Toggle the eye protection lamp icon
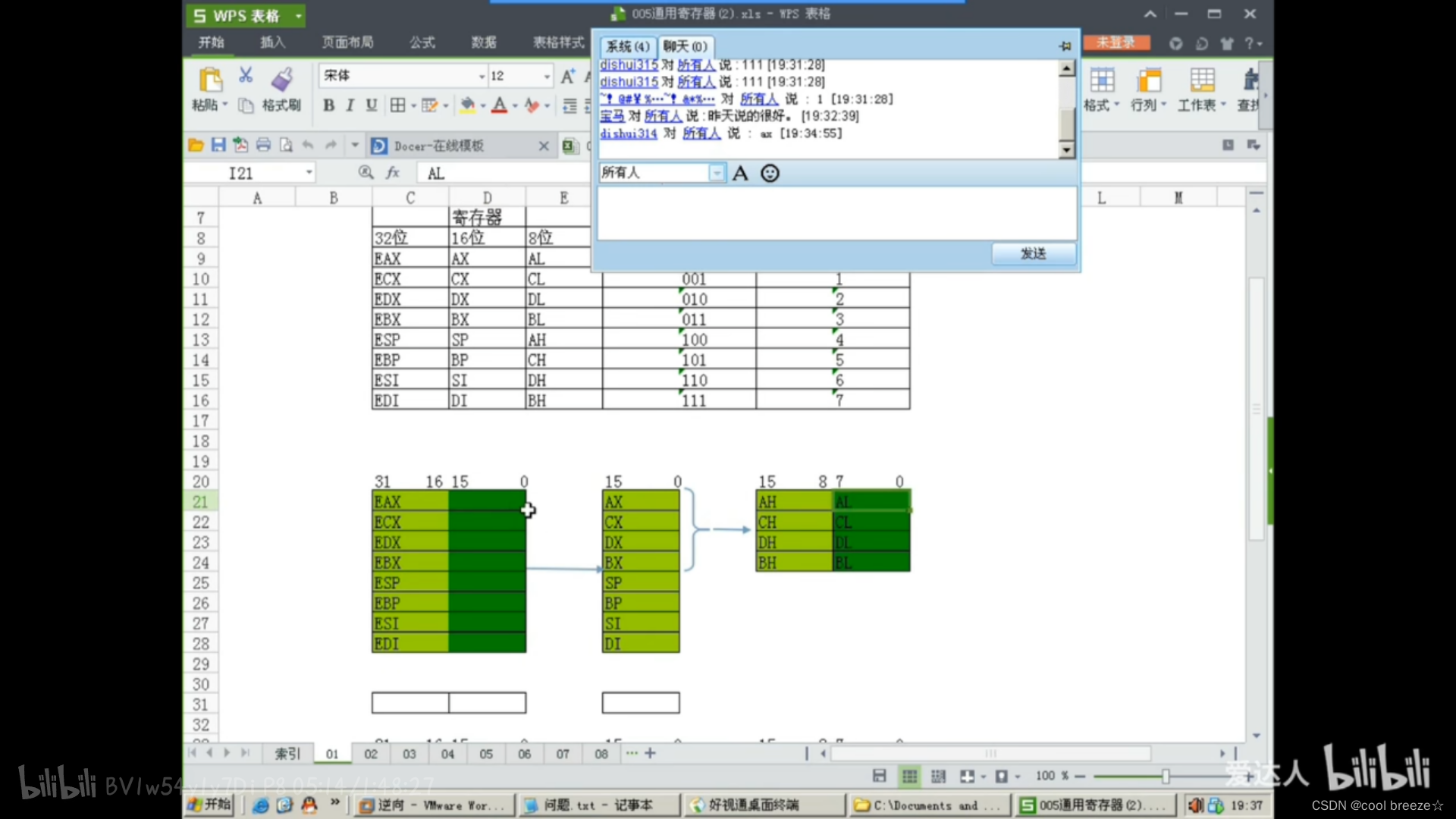This screenshot has width=1456, height=819. 1001,776
